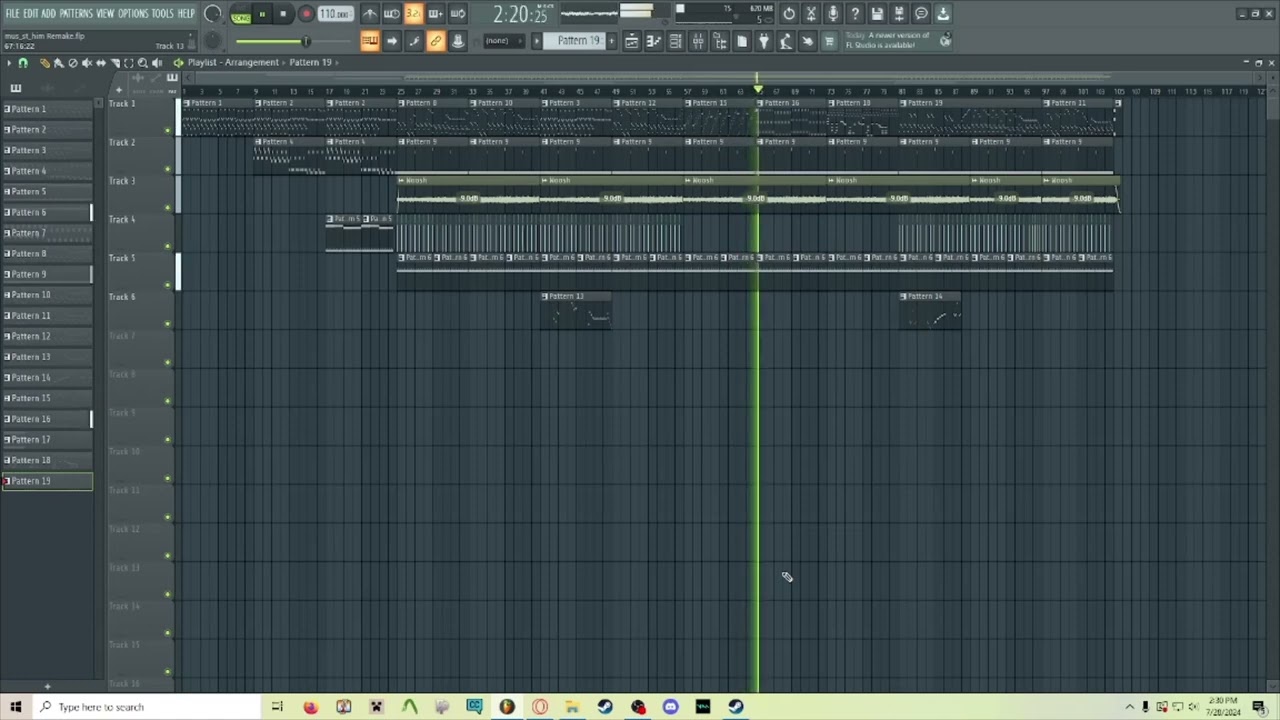
Task: Click the plus button beside Pattern 19
Action: [612, 41]
